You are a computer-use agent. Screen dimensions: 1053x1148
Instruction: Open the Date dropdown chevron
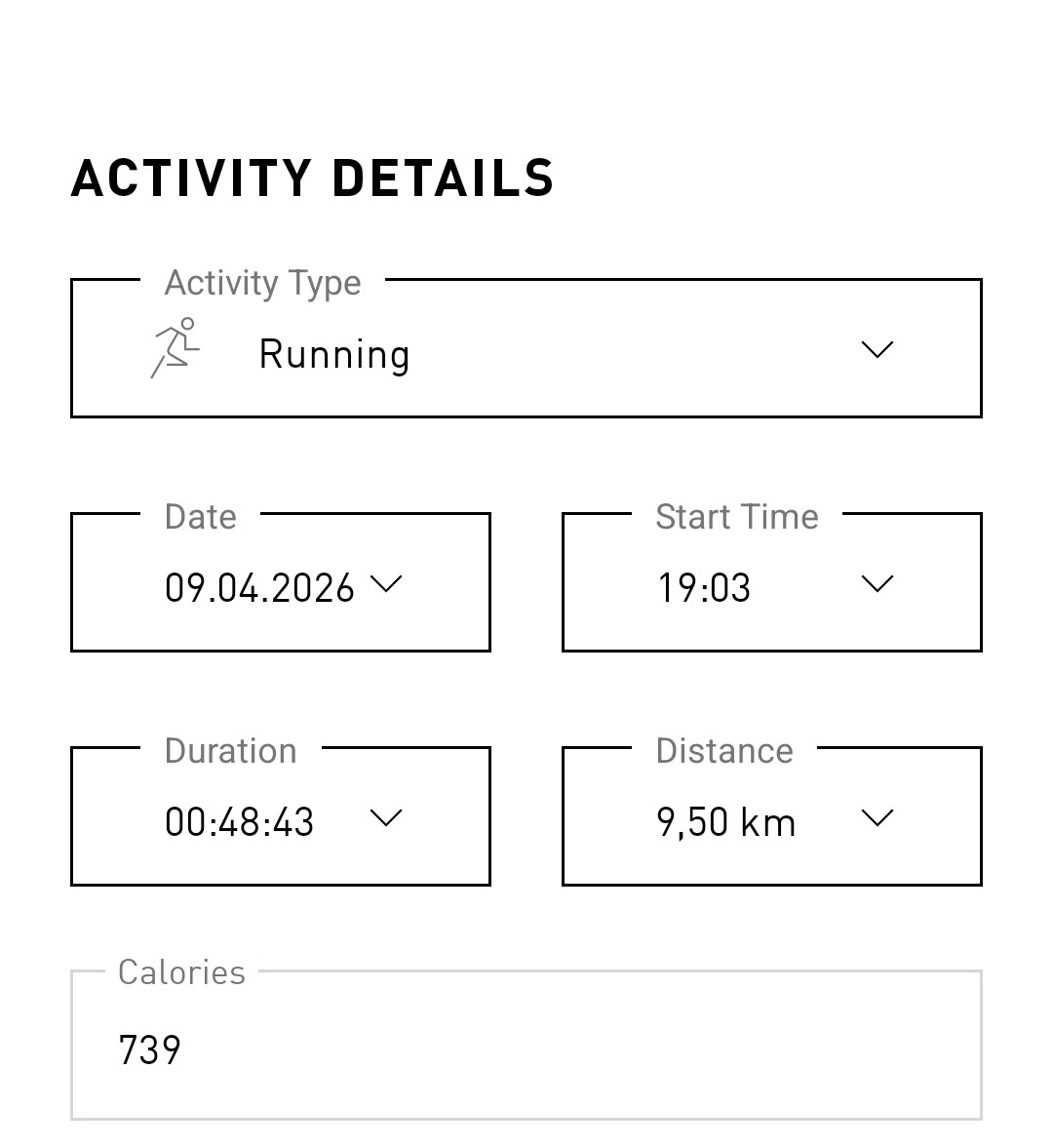click(x=386, y=583)
